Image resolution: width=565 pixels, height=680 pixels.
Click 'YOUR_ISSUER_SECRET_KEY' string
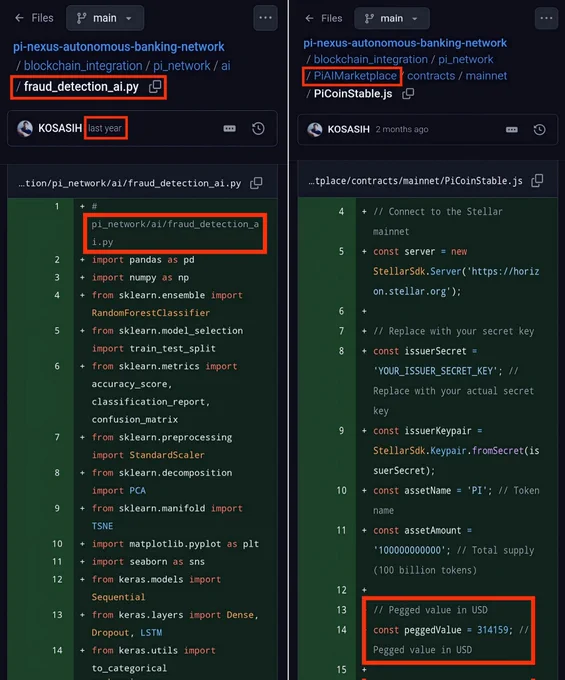(x=436, y=371)
